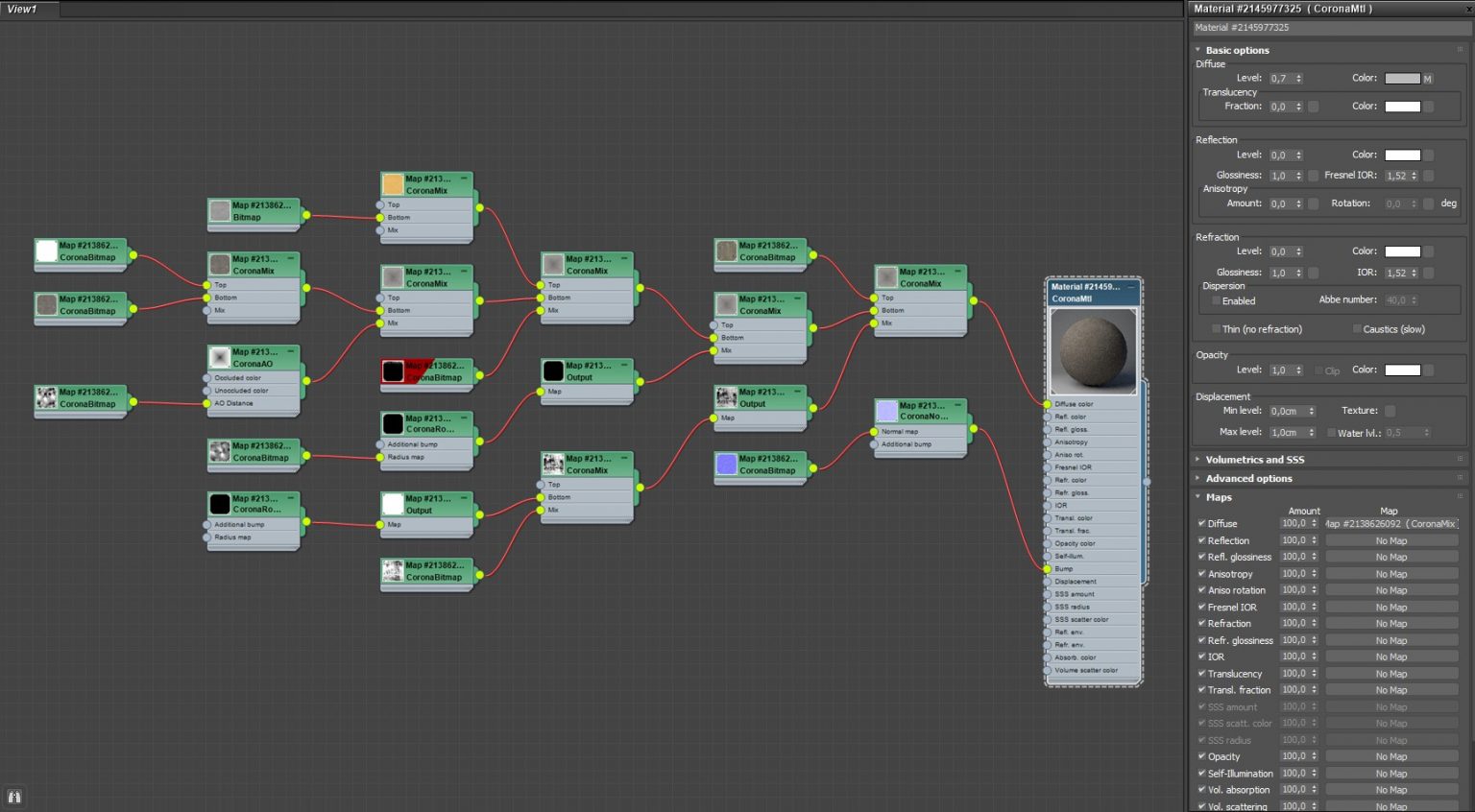This screenshot has height=812, width=1475.
Task: Switch to the View1 tab
Action: click(23, 9)
